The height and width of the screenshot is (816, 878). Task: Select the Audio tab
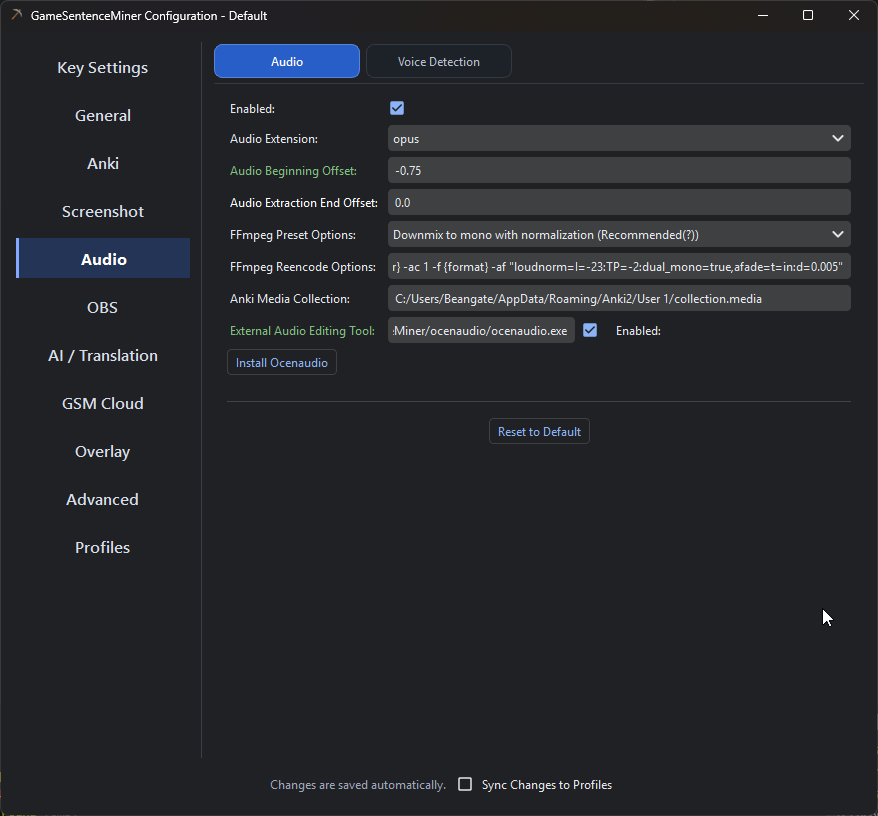(x=287, y=61)
